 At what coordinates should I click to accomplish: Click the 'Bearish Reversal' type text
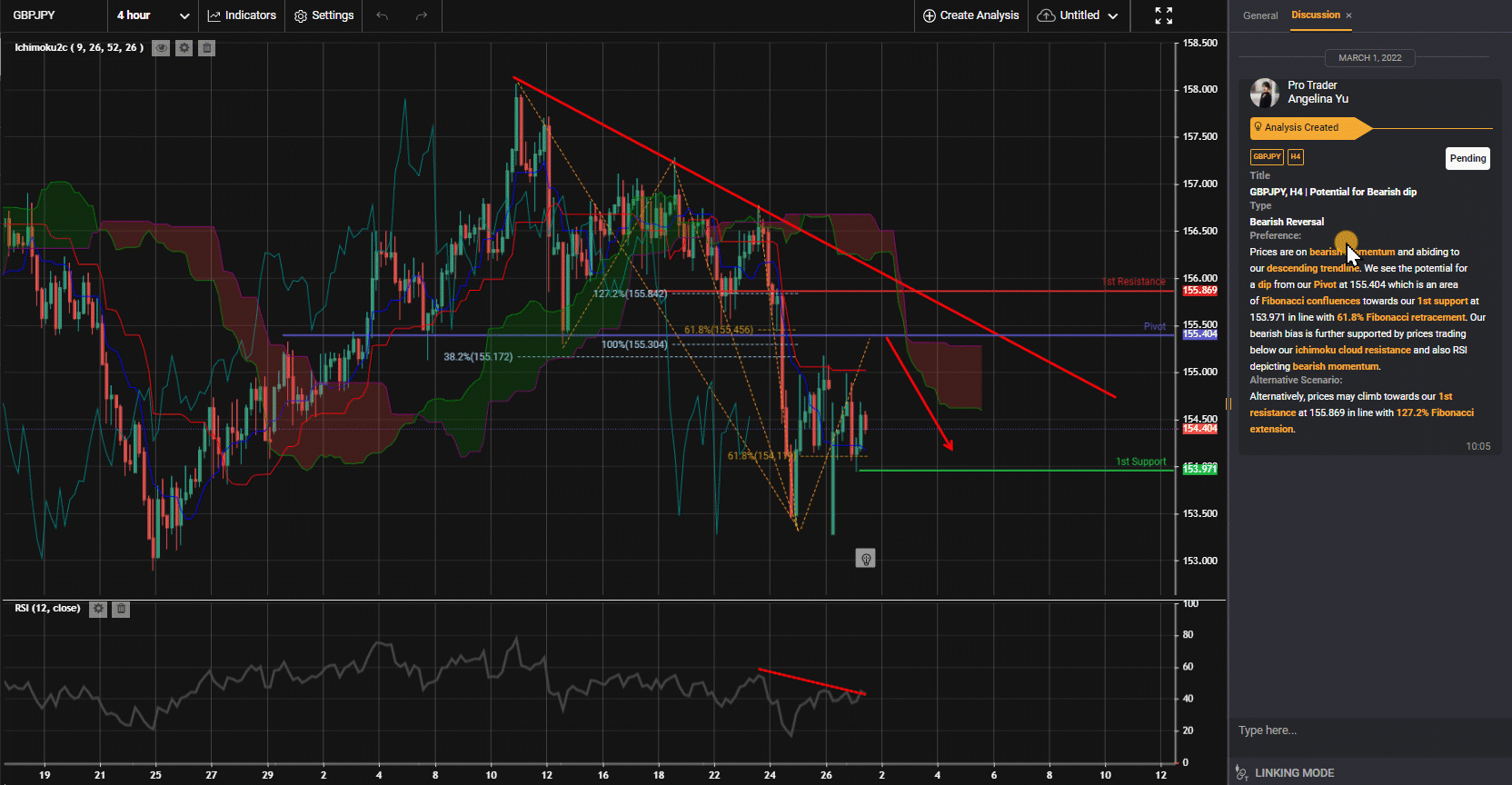1287,222
